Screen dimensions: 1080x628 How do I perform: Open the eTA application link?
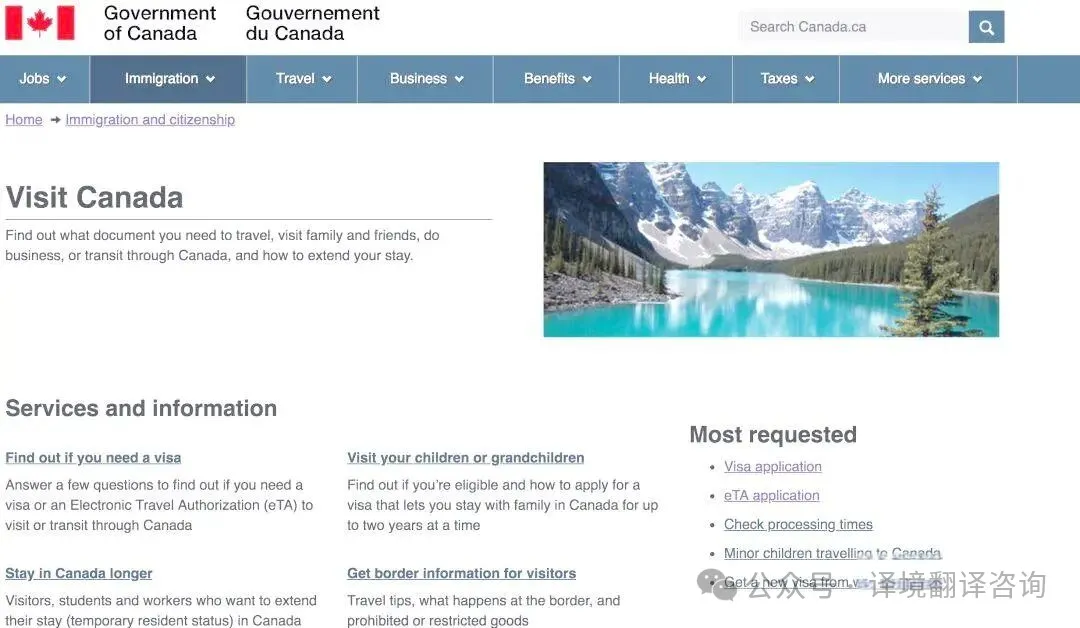pyautogui.click(x=771, y=496)
